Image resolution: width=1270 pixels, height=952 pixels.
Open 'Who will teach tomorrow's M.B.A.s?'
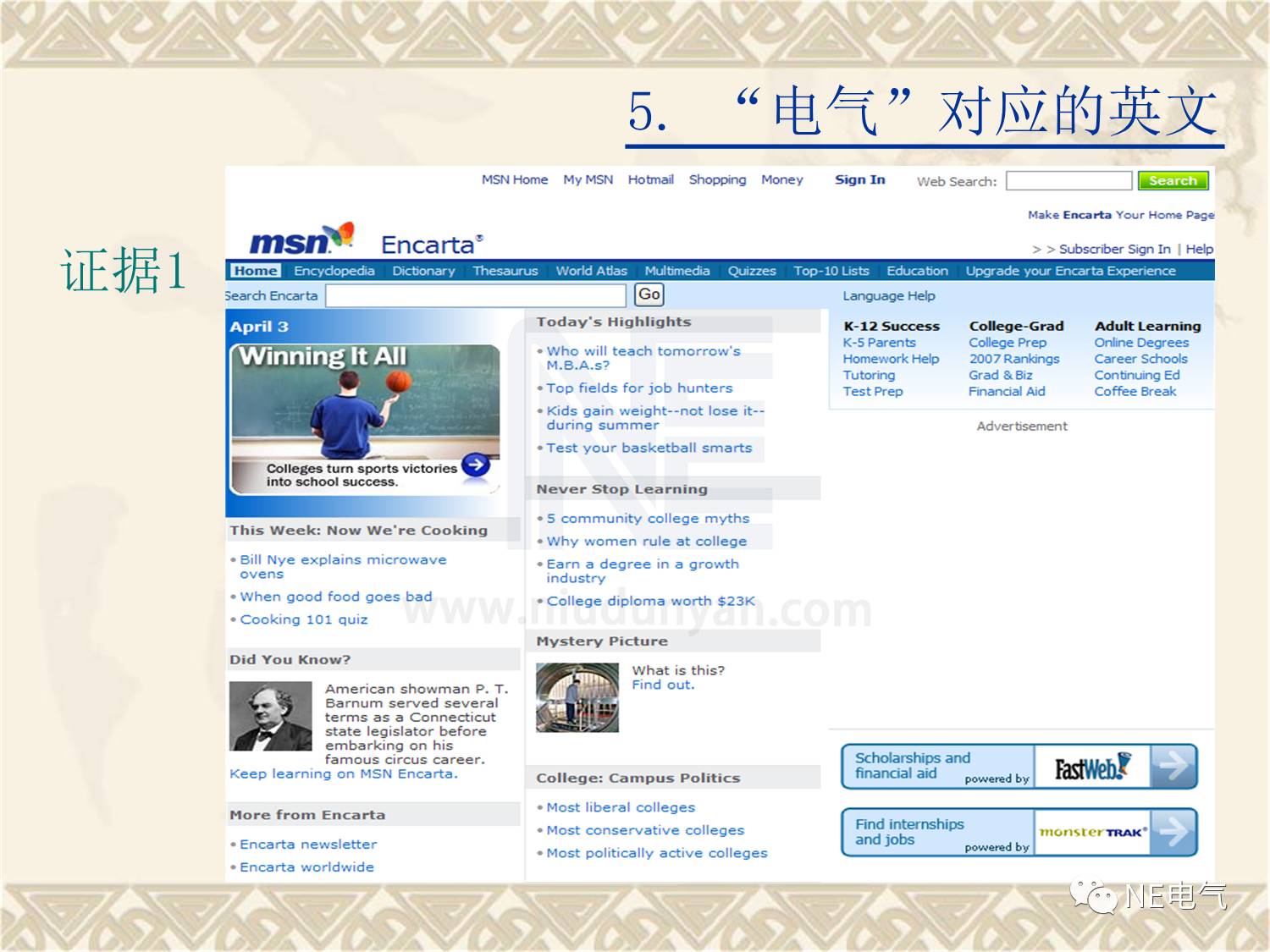click(x=643, y=358)
